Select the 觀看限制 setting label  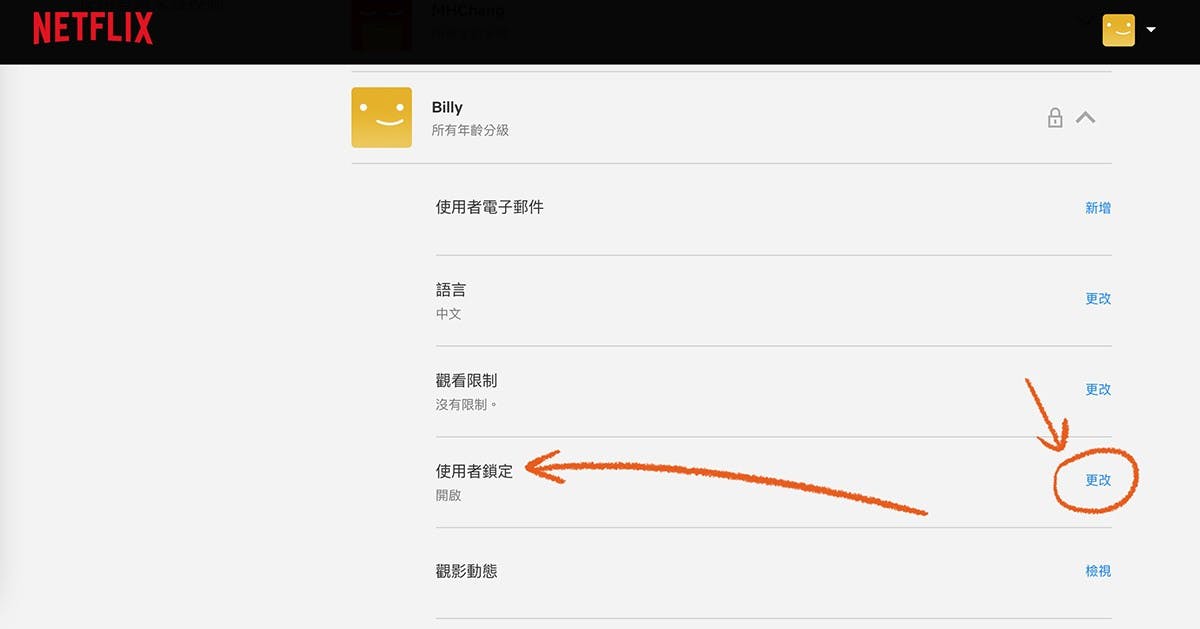point(466,381)
